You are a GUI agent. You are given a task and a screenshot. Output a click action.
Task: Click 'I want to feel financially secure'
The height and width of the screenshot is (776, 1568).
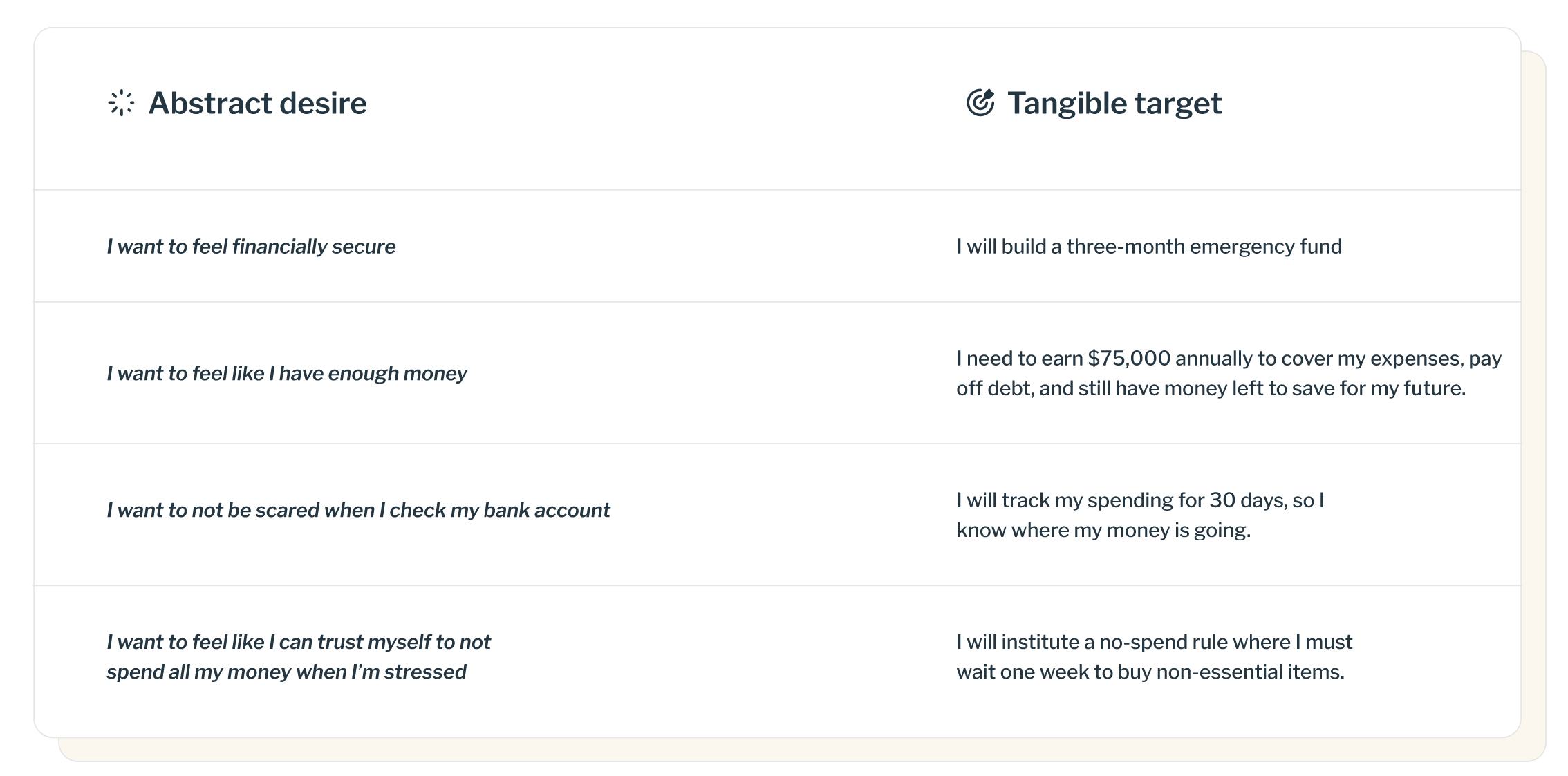tap(251, 247)
